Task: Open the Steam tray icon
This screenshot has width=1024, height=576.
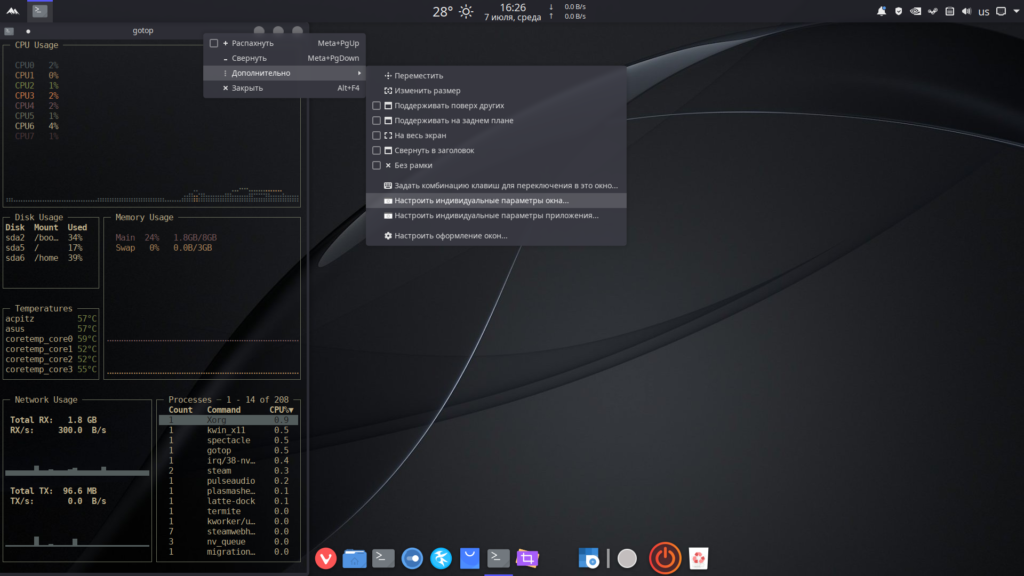Action: pos(933,11)
